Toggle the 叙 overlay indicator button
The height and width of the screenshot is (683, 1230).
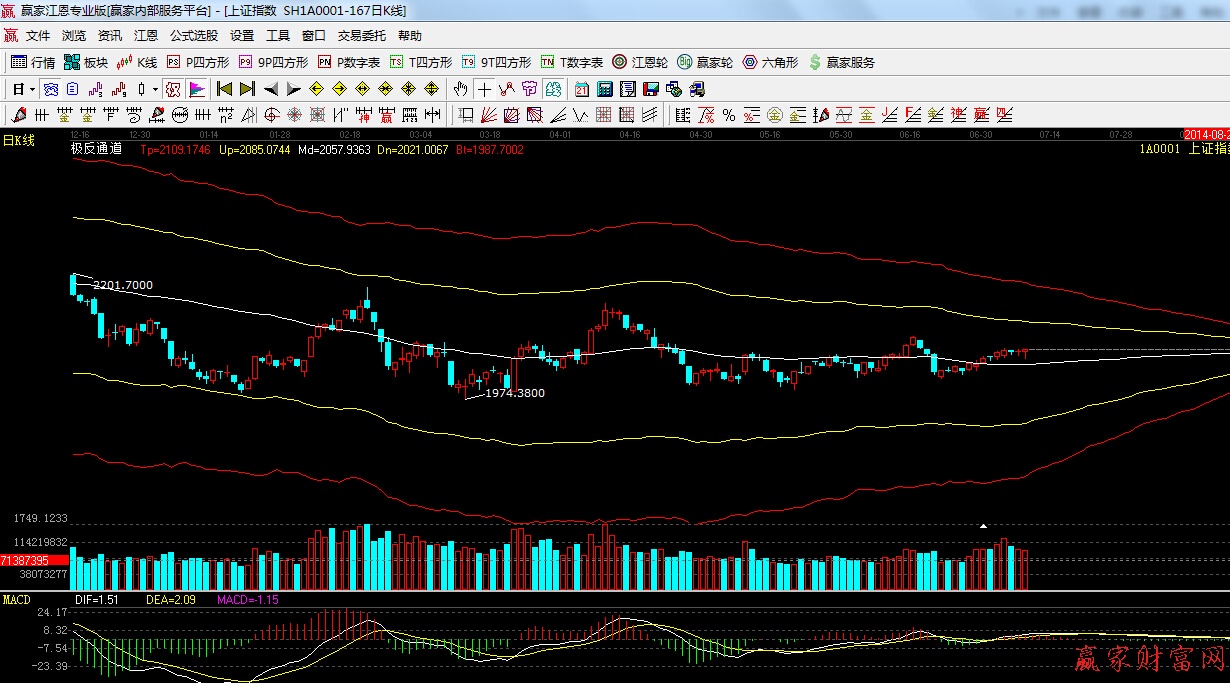click(173, 89)
